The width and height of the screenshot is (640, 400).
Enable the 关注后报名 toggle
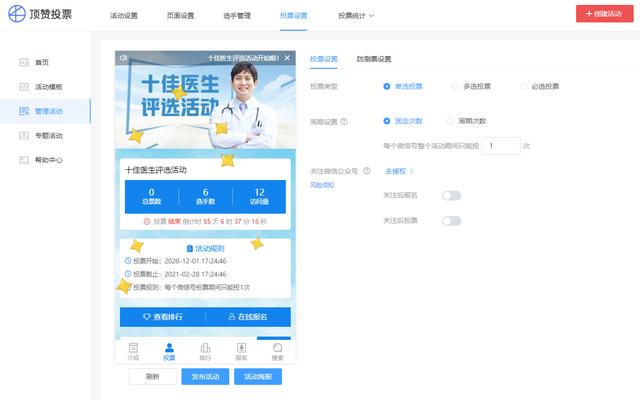[x=451, y=196]
